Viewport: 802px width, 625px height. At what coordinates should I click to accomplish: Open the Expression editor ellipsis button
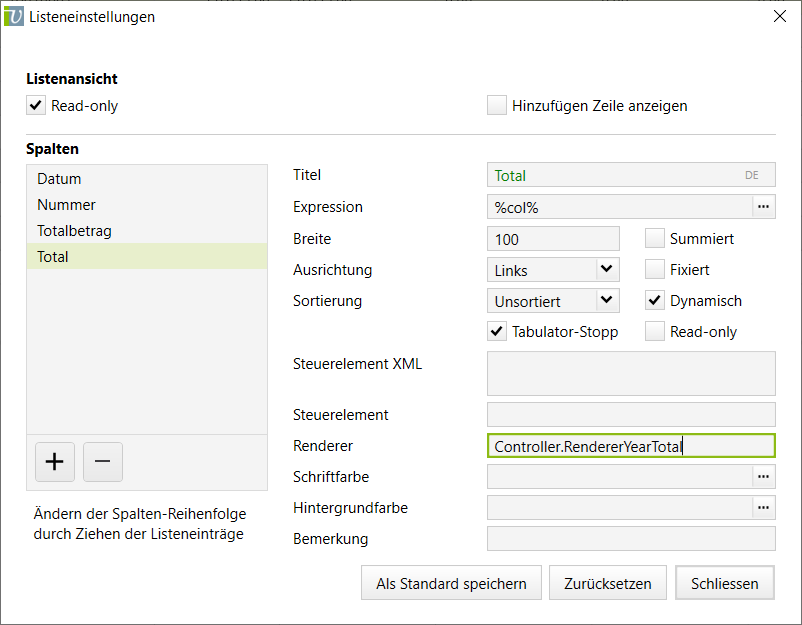click(764, 207)
